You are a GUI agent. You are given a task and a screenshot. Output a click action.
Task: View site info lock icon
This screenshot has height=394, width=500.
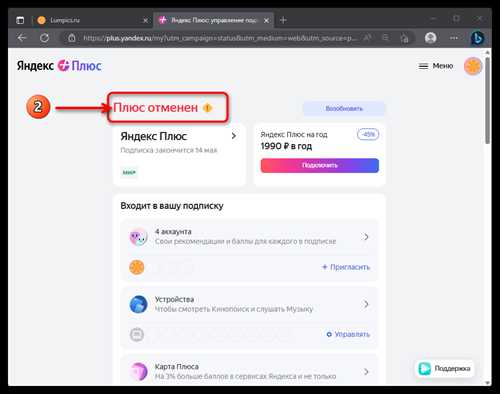[x=72, y=38]
